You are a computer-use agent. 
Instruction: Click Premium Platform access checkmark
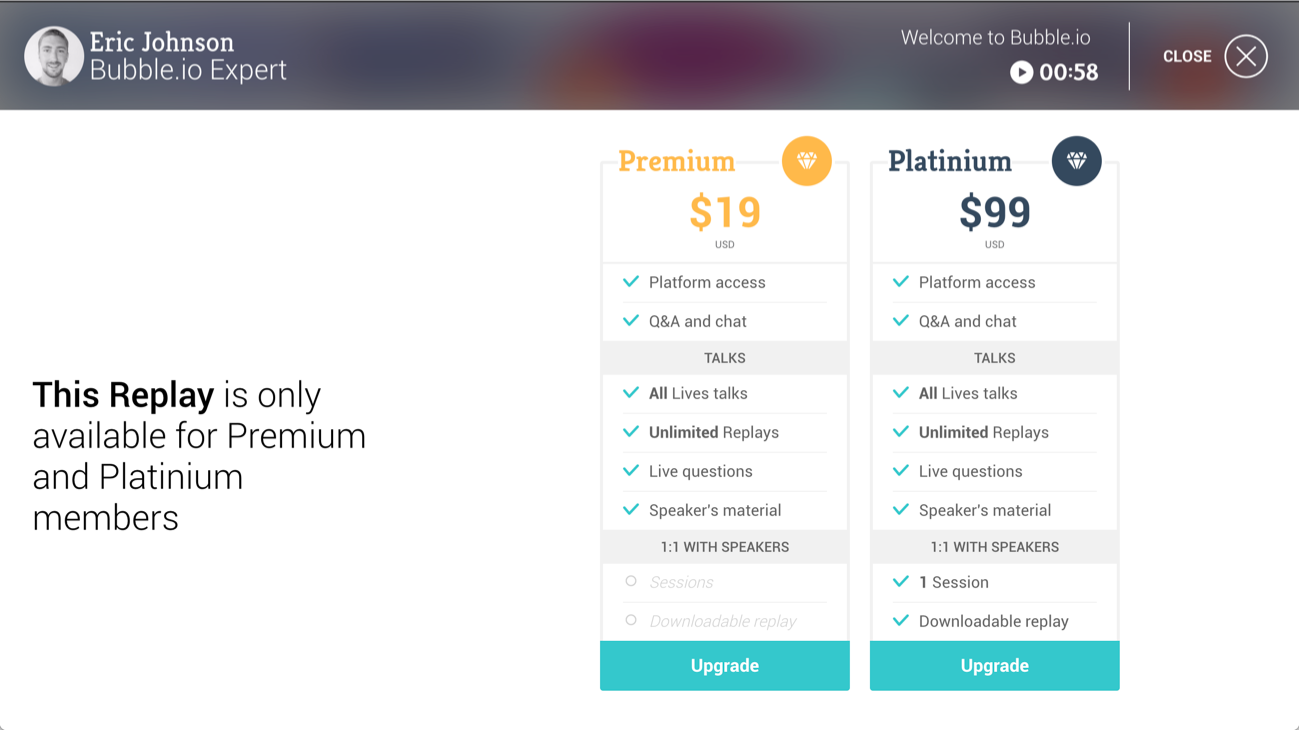pos(631,282)
